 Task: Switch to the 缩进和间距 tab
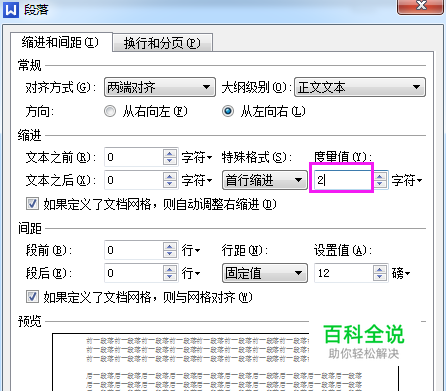(61, 43)
